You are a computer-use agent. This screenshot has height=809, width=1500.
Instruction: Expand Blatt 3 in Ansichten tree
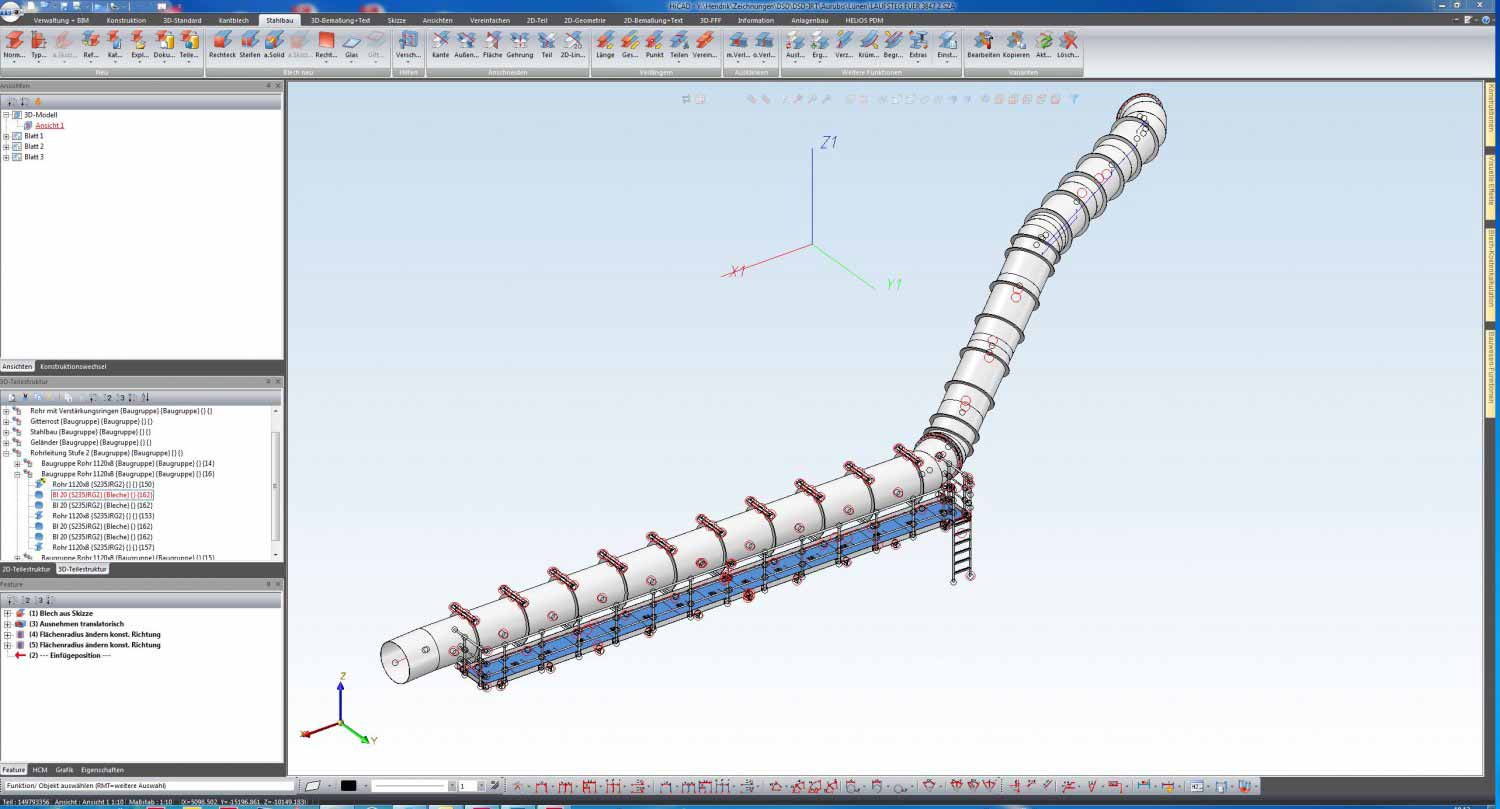pos(6,157)
